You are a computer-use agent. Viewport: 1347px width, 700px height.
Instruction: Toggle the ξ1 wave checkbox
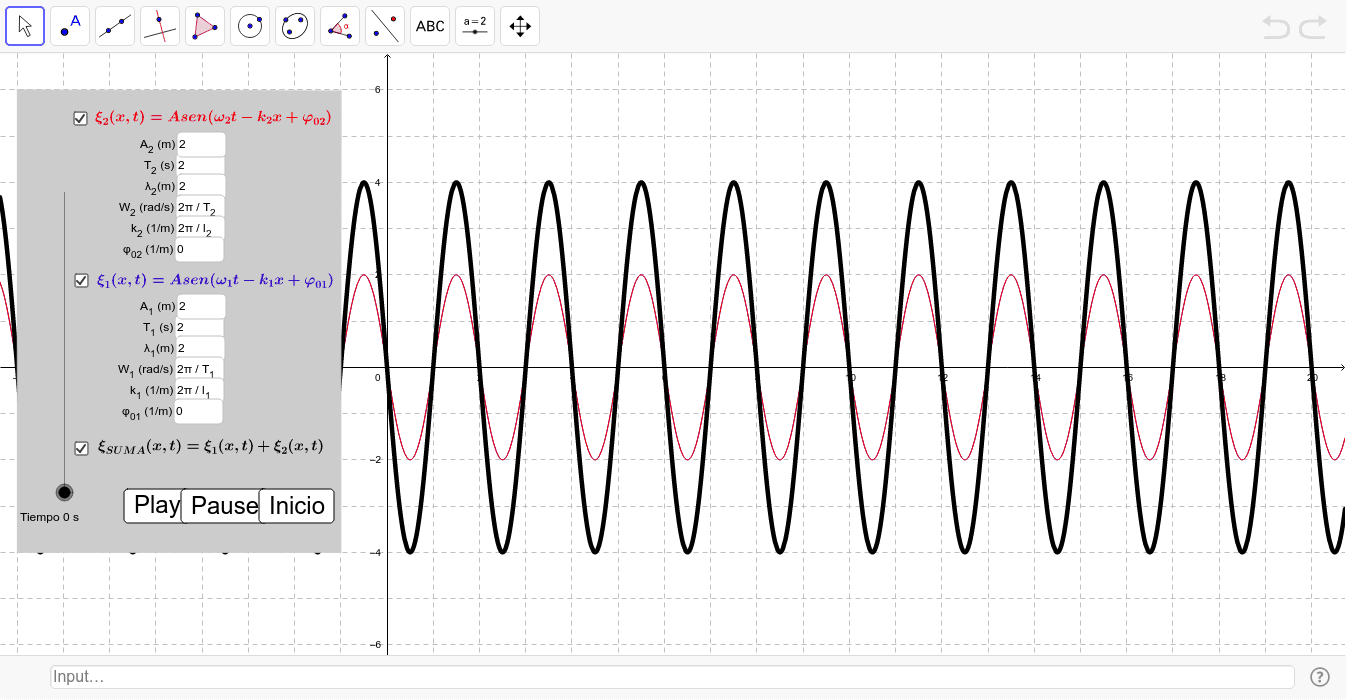[x=82, y=281]
